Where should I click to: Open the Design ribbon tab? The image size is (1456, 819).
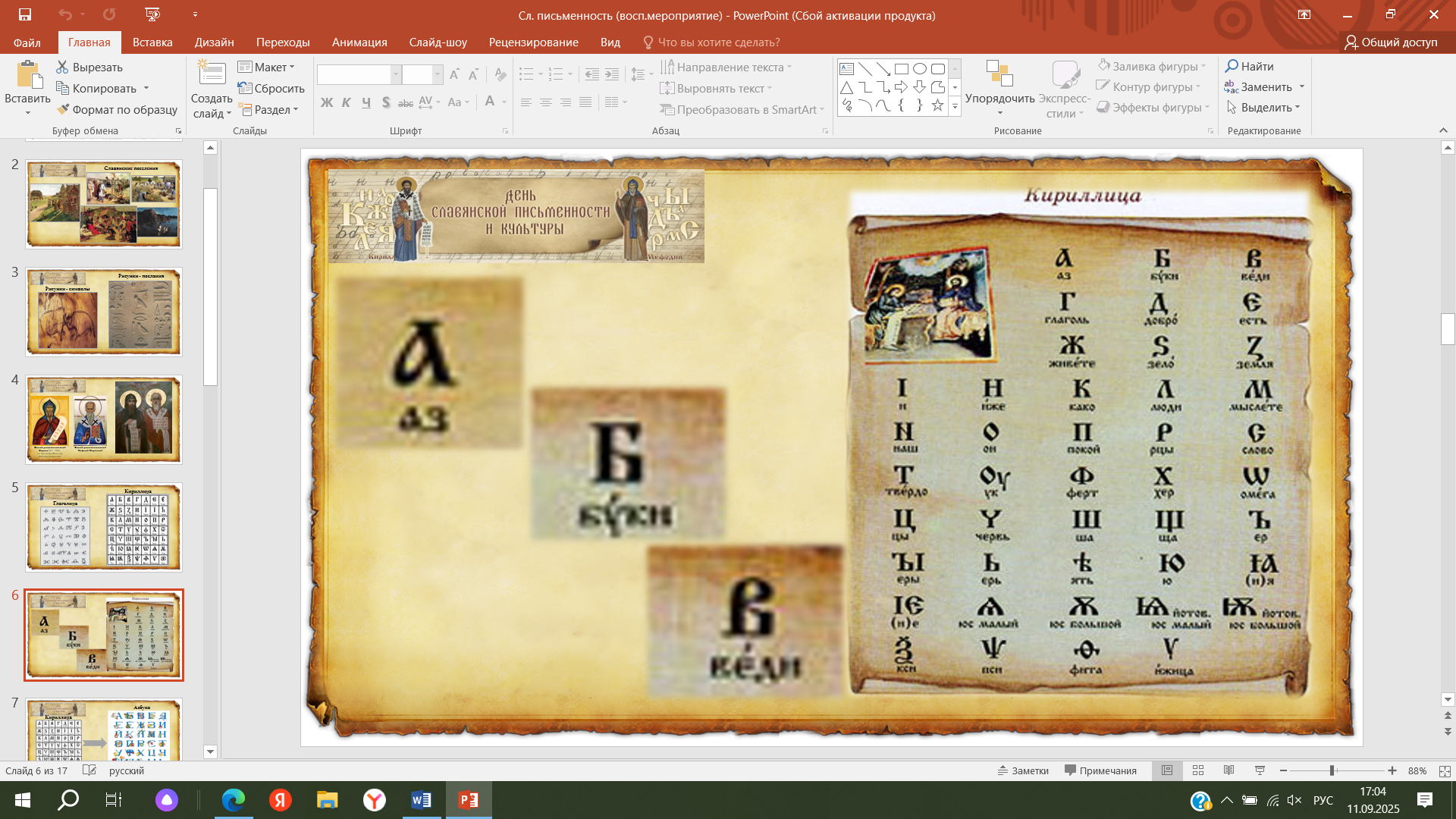214,42
